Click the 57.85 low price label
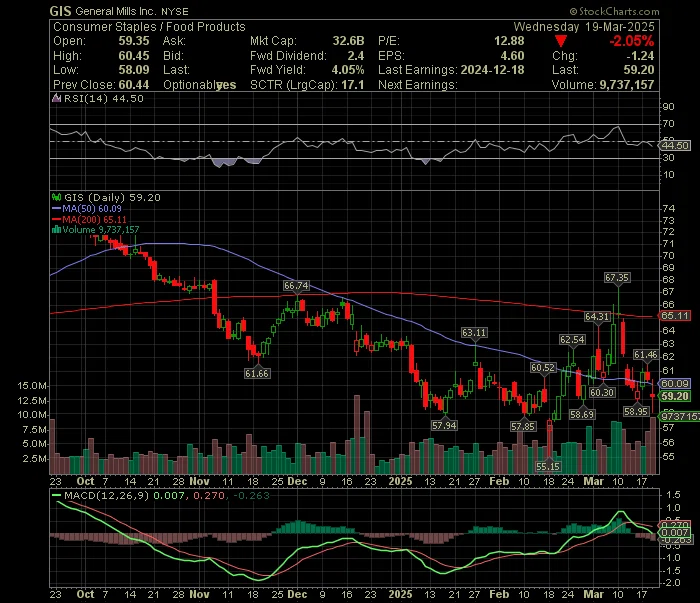 [x=523, y=426]
